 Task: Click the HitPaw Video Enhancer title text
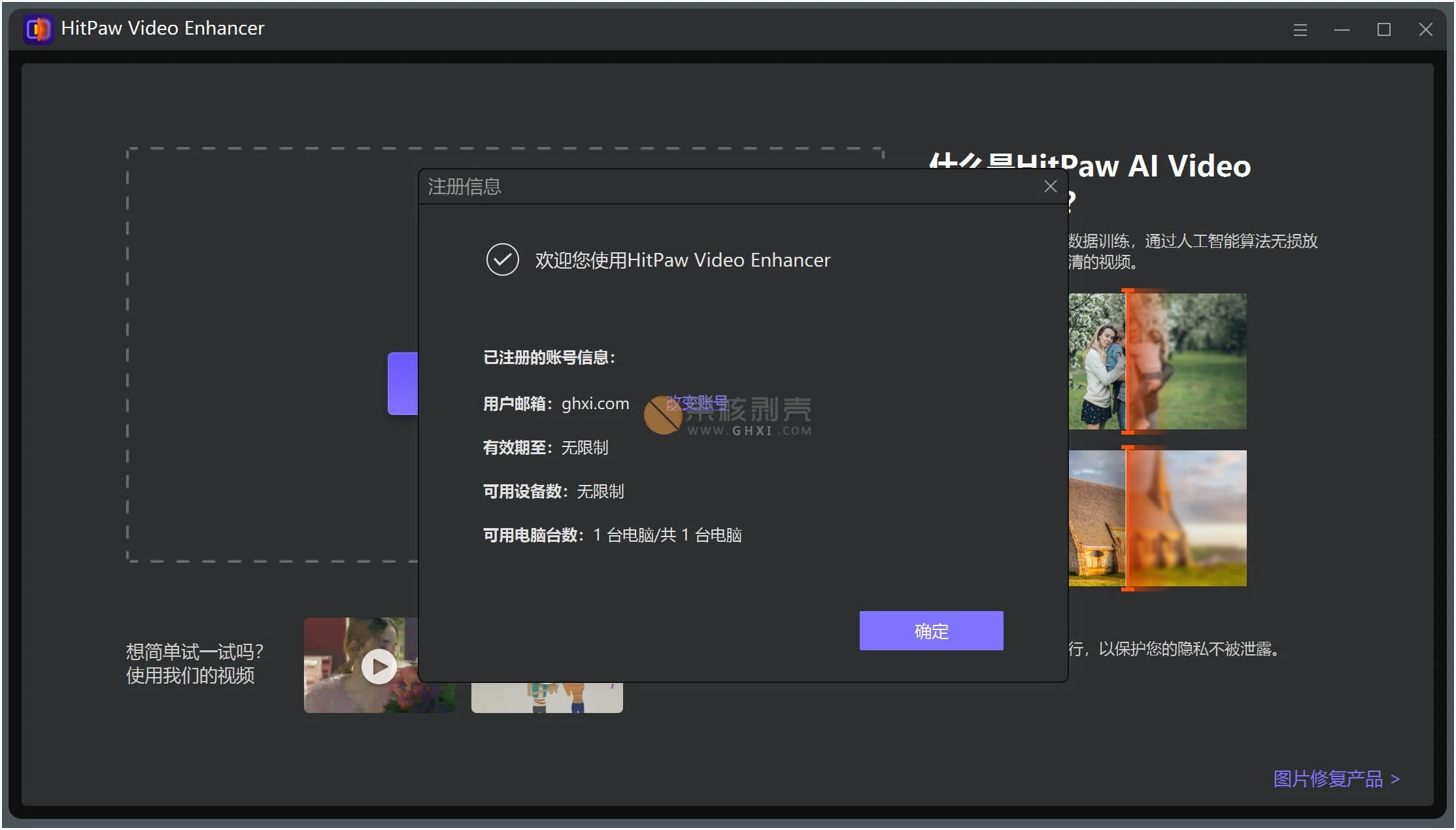coord(162,28)
